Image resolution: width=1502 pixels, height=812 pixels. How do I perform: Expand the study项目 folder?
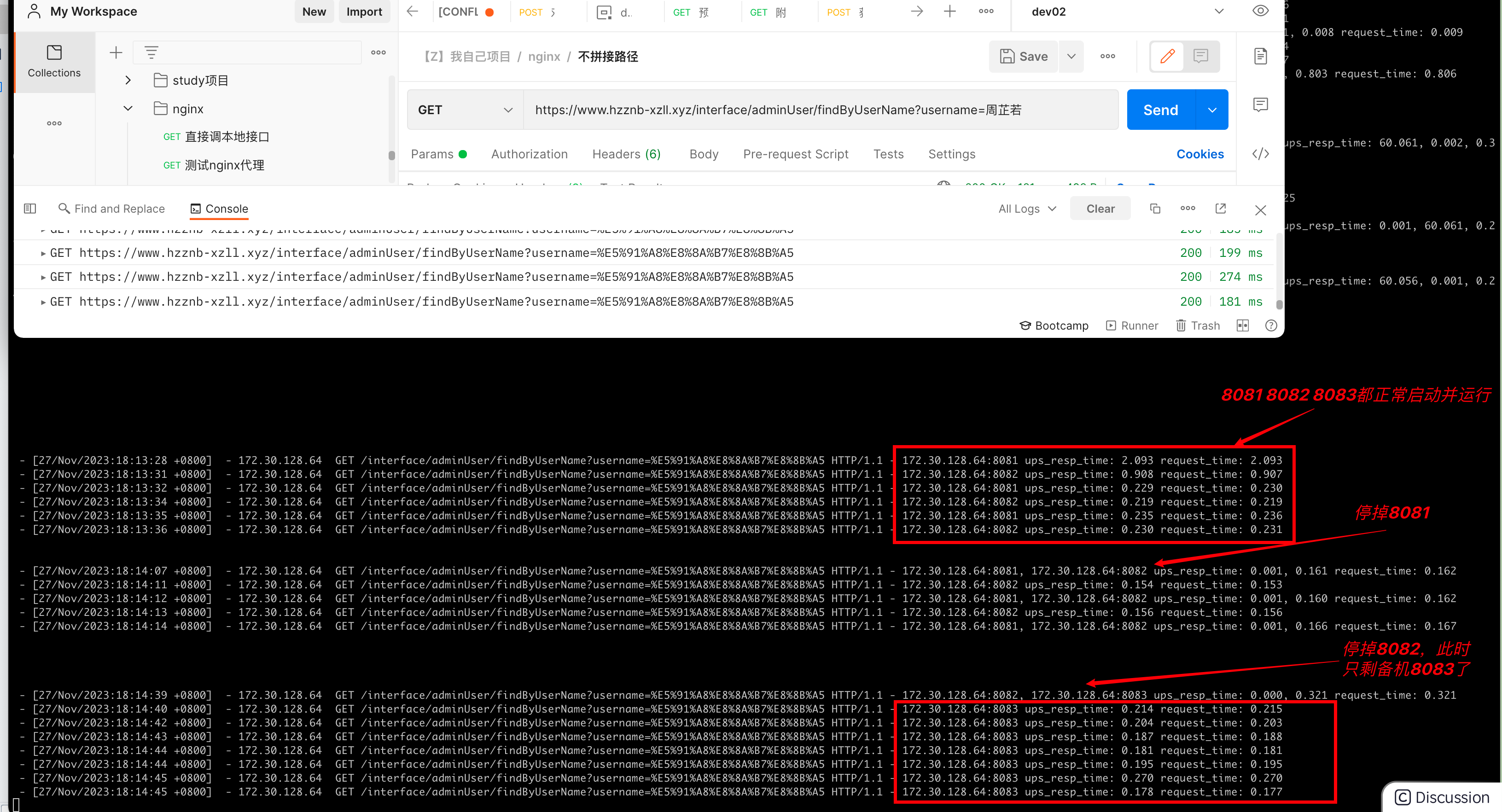pyautogui.click(x=128, y=80)
